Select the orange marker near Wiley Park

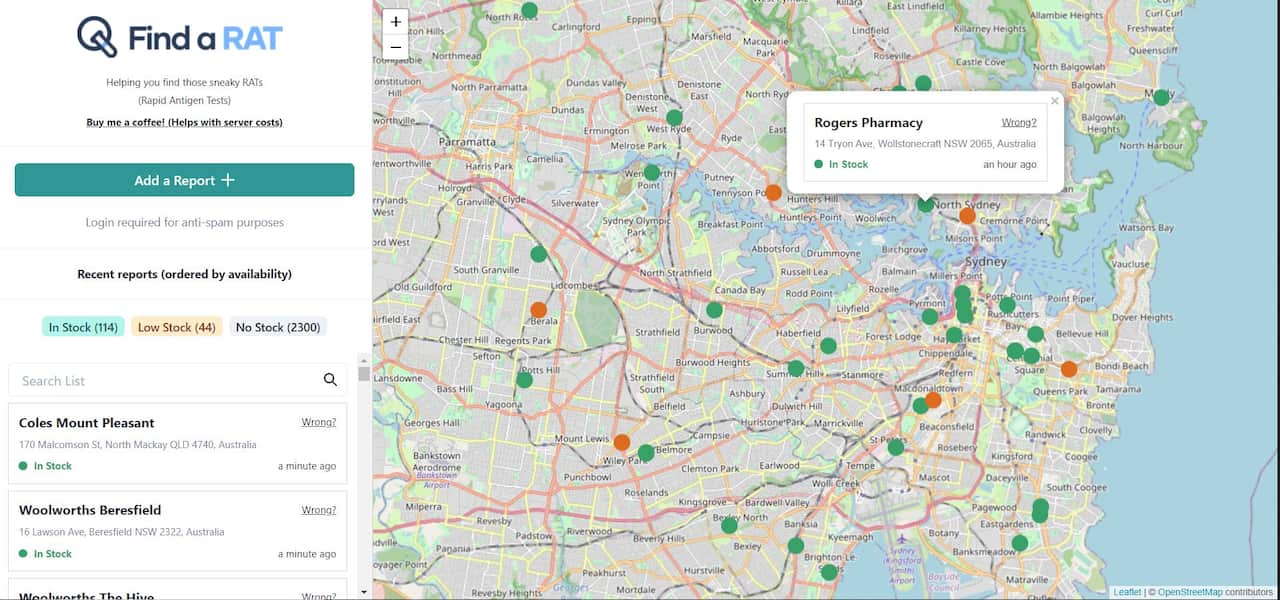[x=622, y=442]
